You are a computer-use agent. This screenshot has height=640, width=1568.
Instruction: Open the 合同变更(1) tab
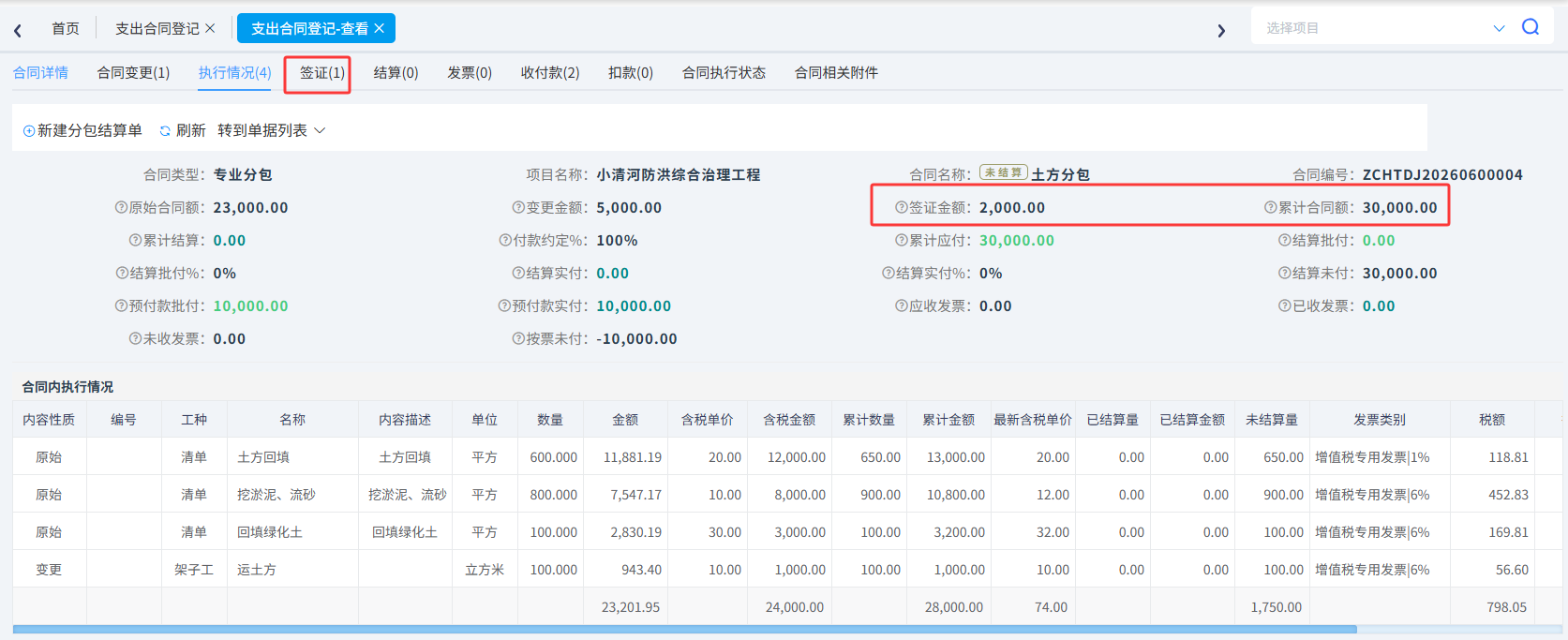tap(133, 72)
